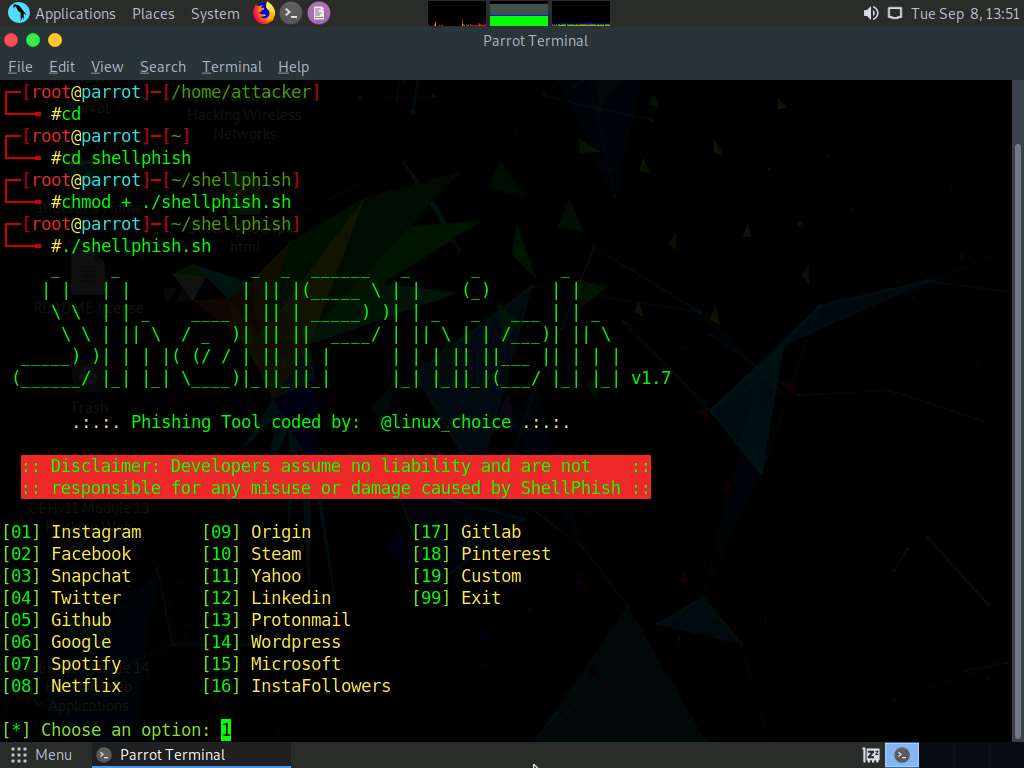Click the green window button
The height and width of the screenshot is (768, 1024).
point(33,40)
